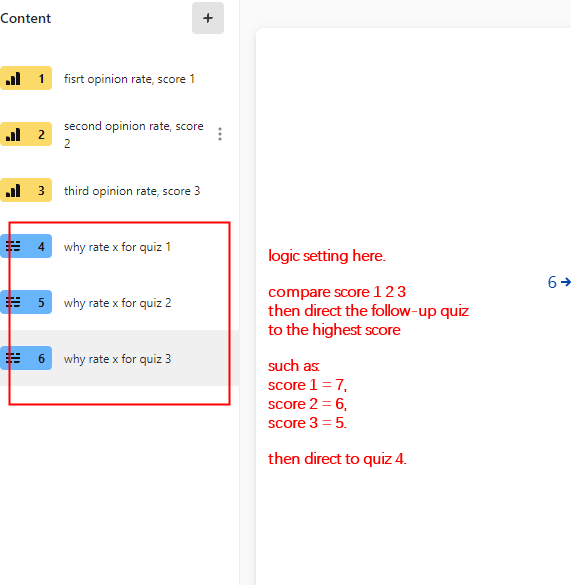The image size is (571, 585).
Task: Click opinion scale icon for question 2
Action: (13, 135)
